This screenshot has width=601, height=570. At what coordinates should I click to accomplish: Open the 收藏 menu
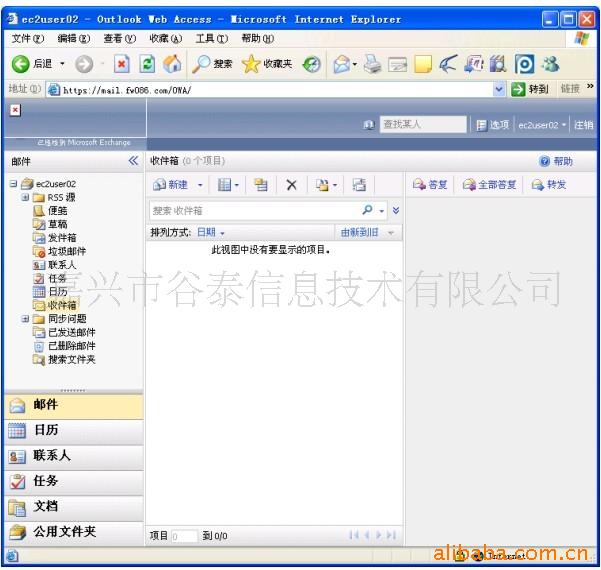pos(166,39)
